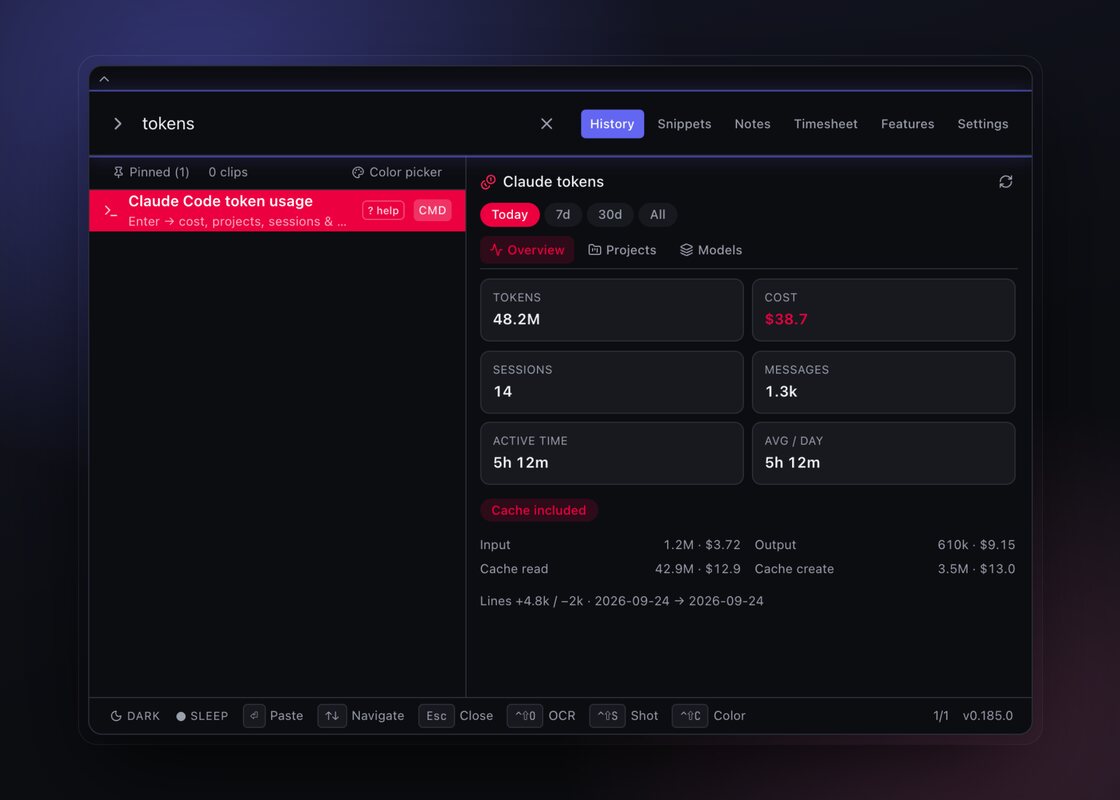Click the Cost $38.7 card

[x=884, y=310]
